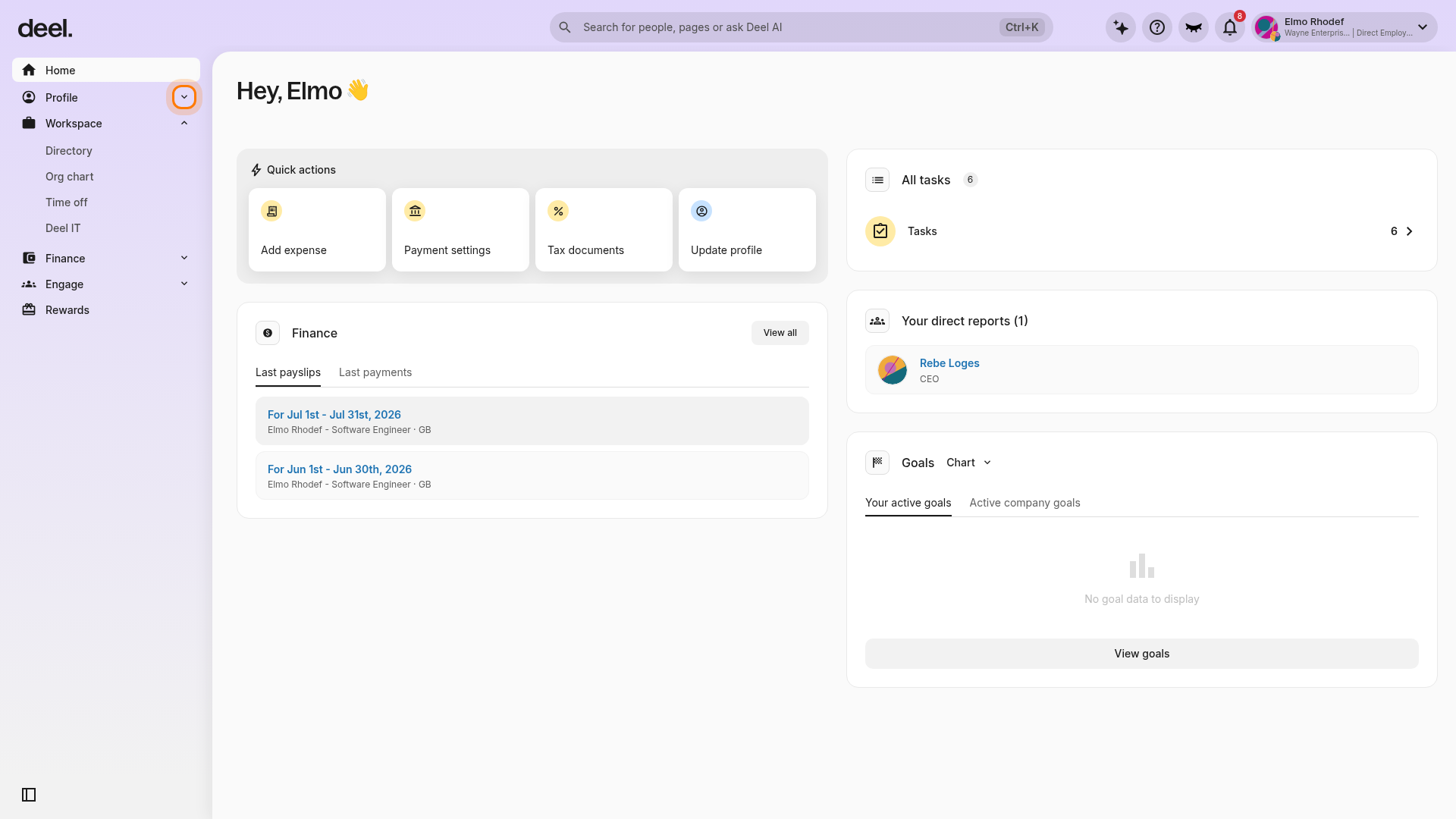1456x819 pixels.
Task: Open Org chart in the sidebar
Action: (x=70, y=177)
